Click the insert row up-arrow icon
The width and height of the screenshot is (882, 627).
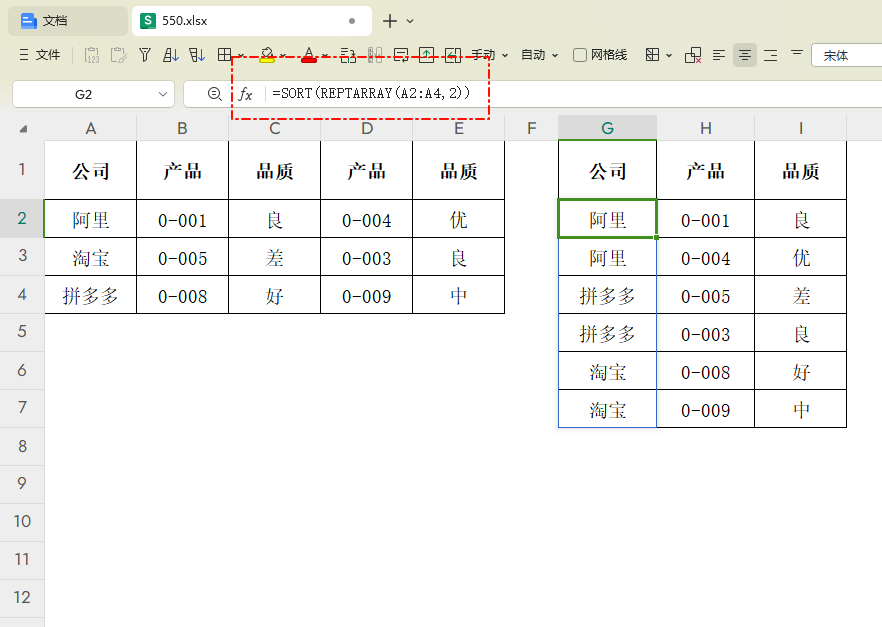pos(426,55)
